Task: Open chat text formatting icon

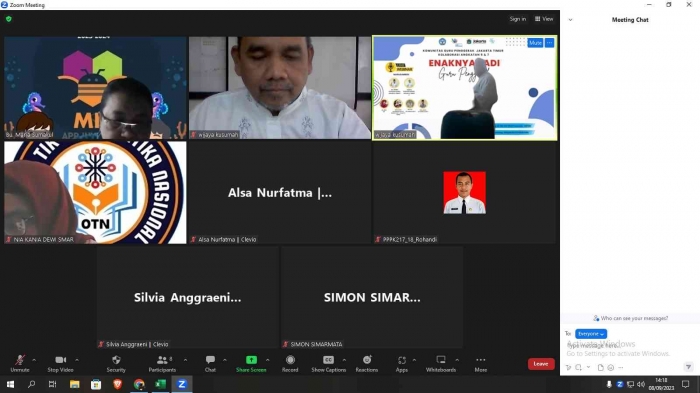Action: pyautogui.click(x=568, y=368)
